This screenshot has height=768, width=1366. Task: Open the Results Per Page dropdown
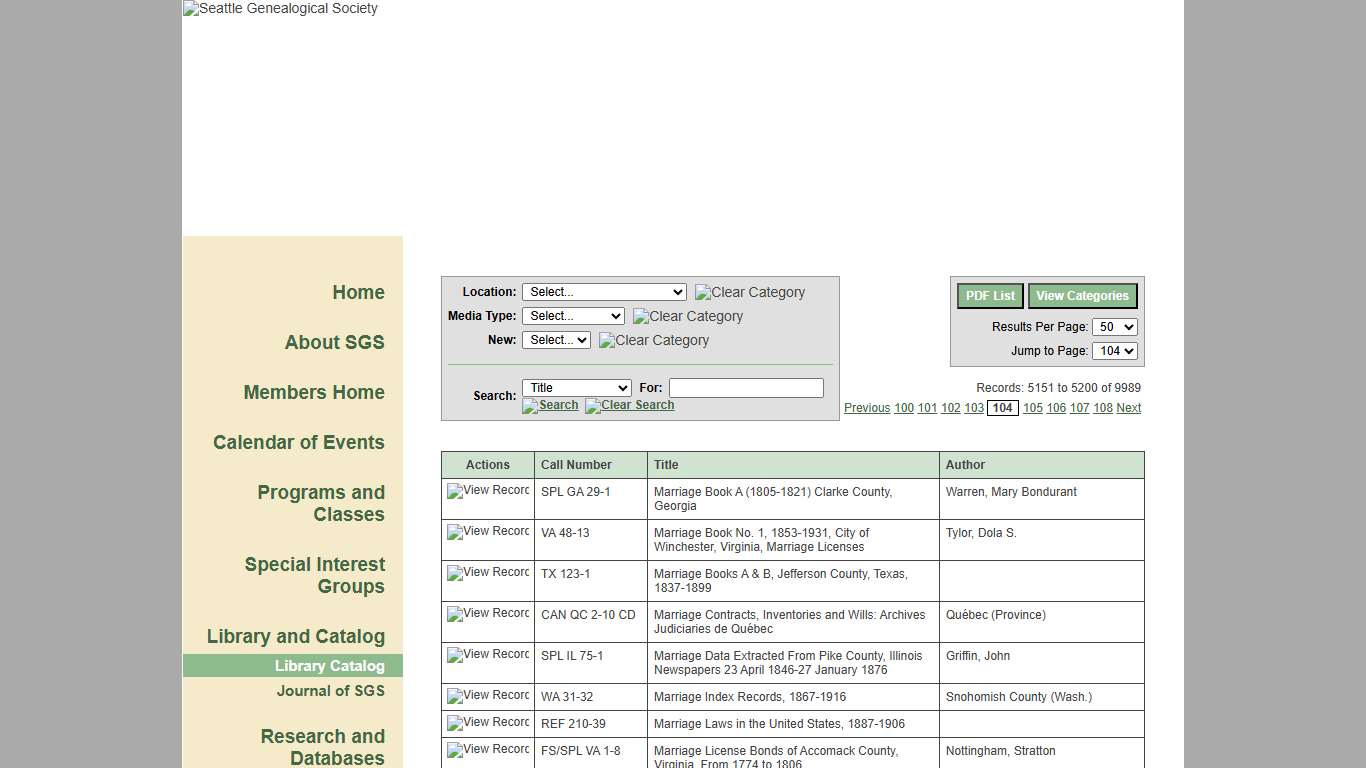tap(1116, 326)
